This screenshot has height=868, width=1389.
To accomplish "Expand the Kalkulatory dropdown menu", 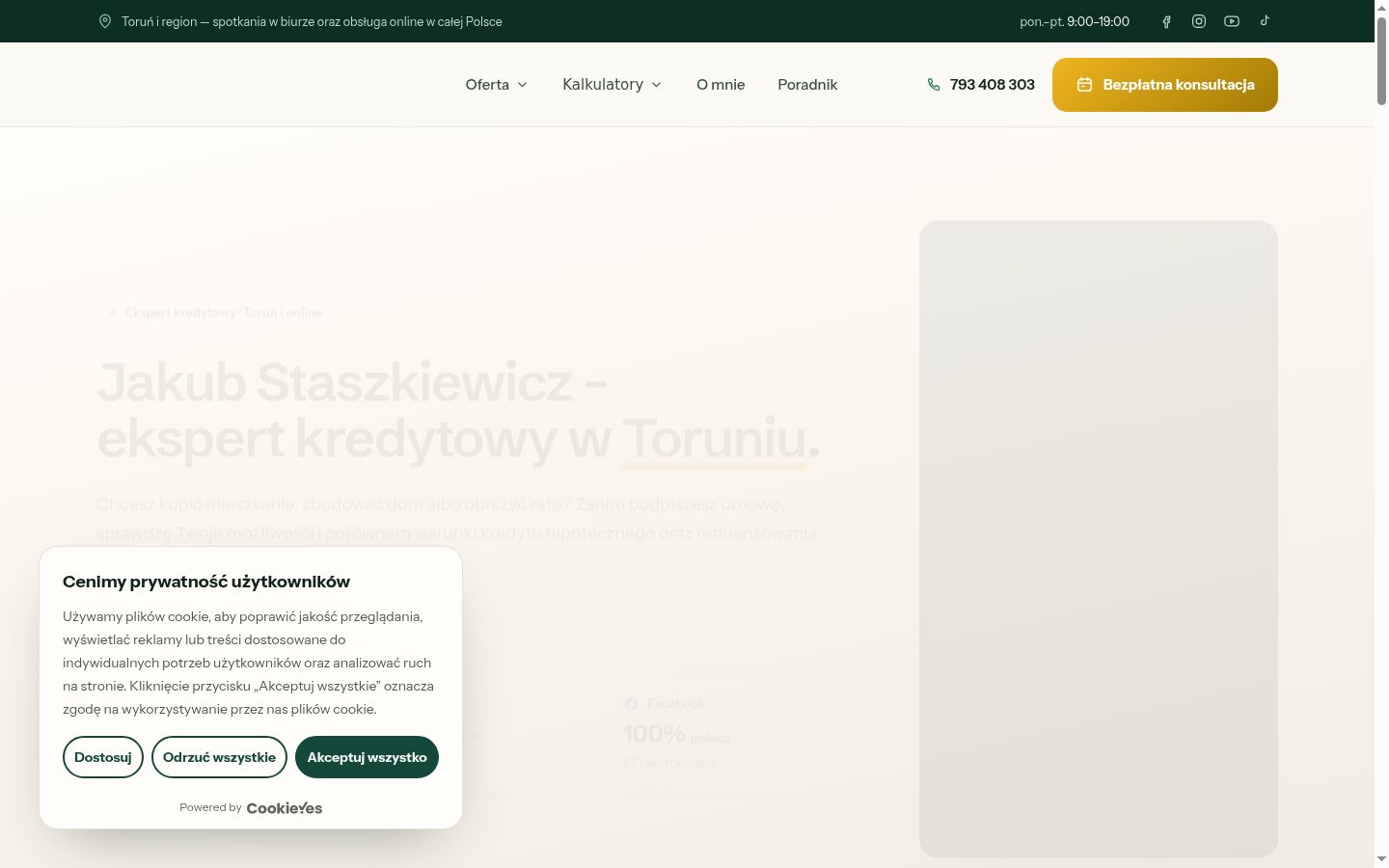I will (612, 85).
